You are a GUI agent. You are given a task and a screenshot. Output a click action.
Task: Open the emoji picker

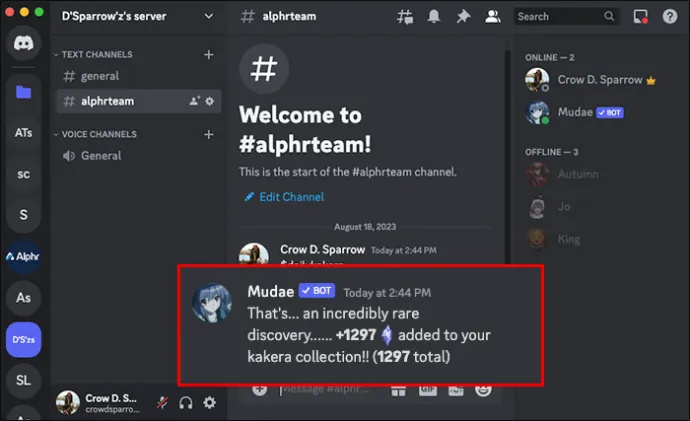coord(483,389)
